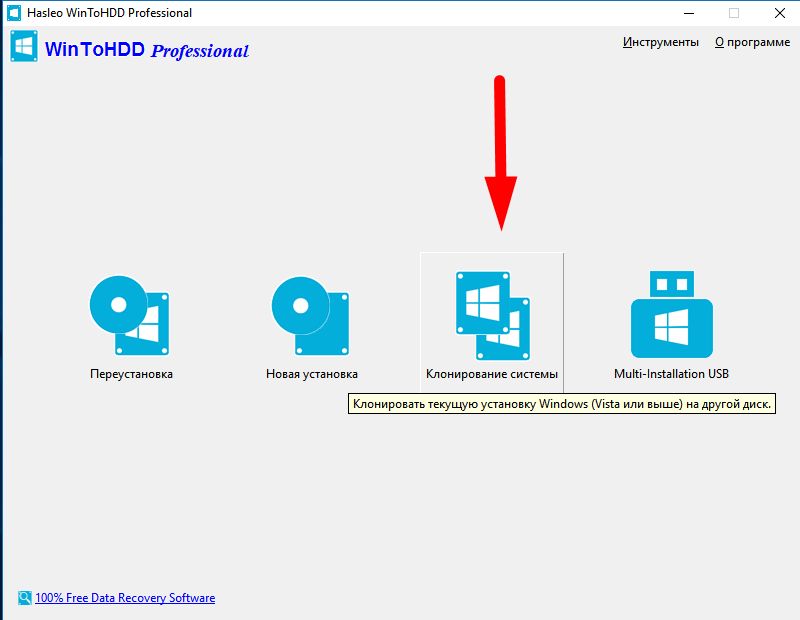Click the WinToHDD logo icon in header
800x620 pixels.
[23, 46]
